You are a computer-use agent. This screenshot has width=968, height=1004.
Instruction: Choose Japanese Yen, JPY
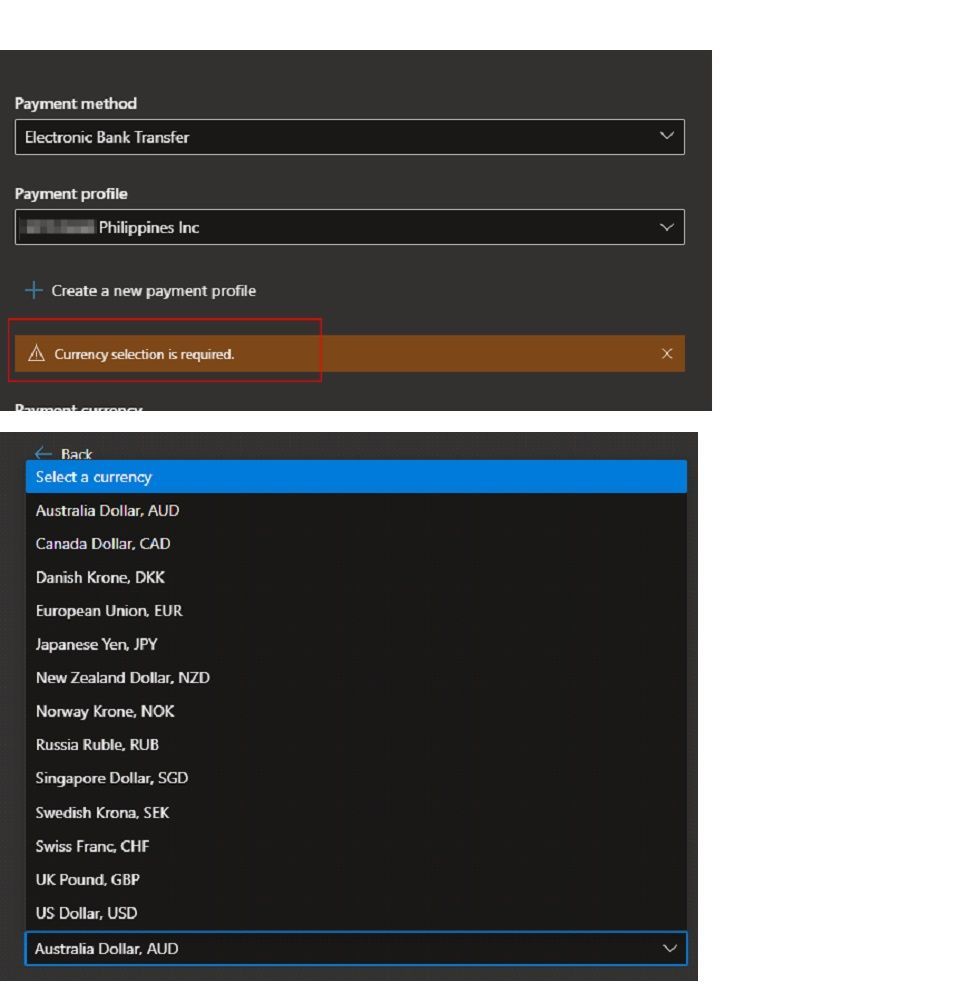click(x=356, y=644)
